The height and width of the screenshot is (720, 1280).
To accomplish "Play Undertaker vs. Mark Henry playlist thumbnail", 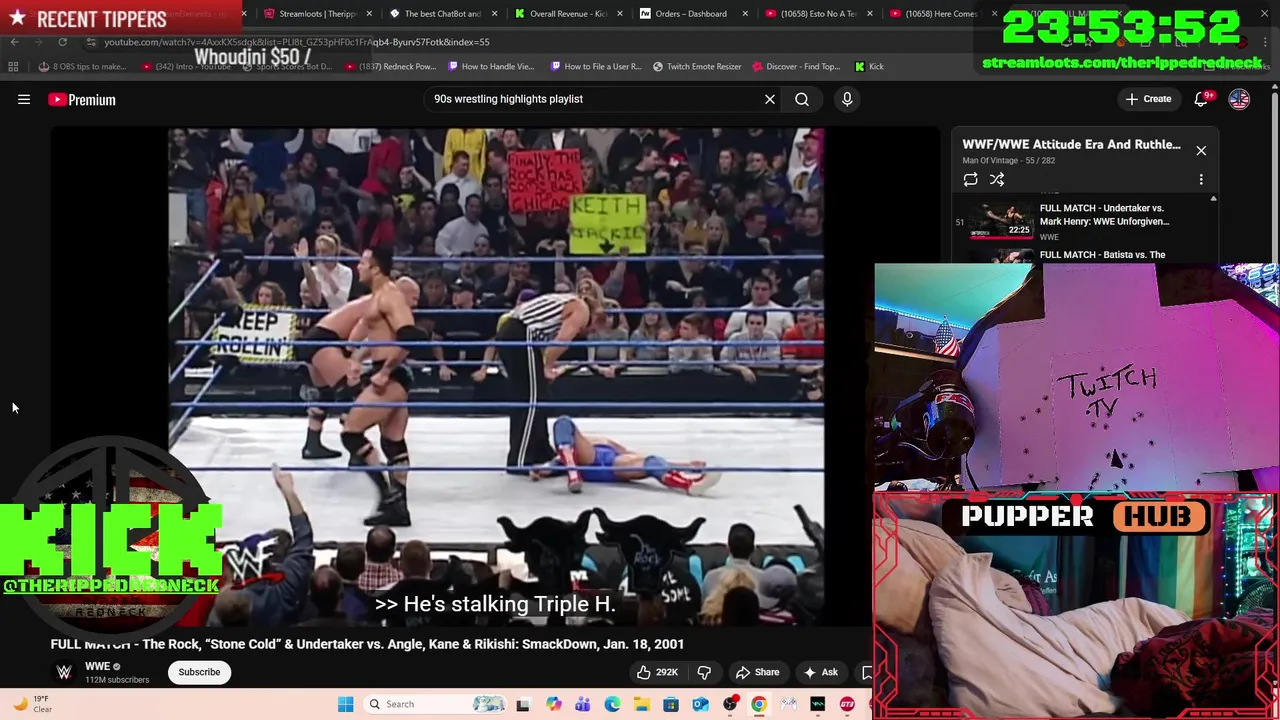I will 1002,221.
